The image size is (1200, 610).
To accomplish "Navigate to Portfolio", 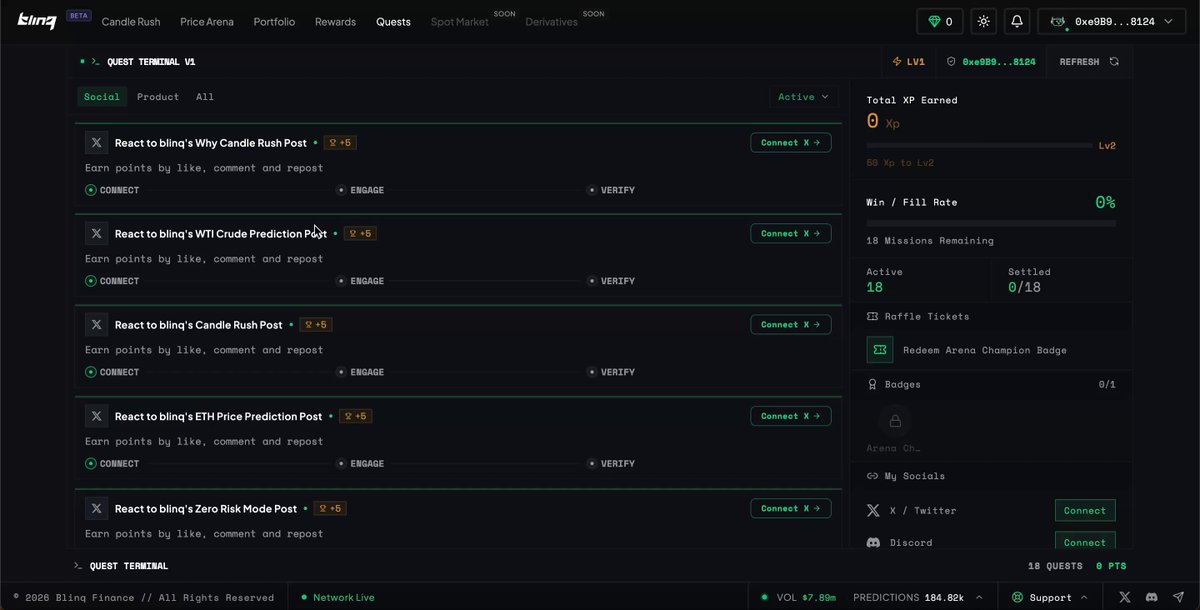I will click(x=274, y=21).
